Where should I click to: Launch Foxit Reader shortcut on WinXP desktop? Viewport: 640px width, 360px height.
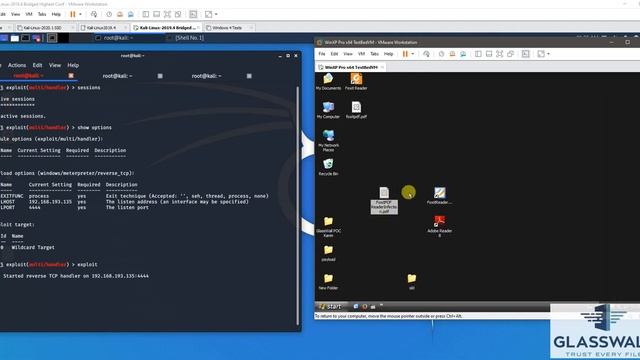pos(356,82)
